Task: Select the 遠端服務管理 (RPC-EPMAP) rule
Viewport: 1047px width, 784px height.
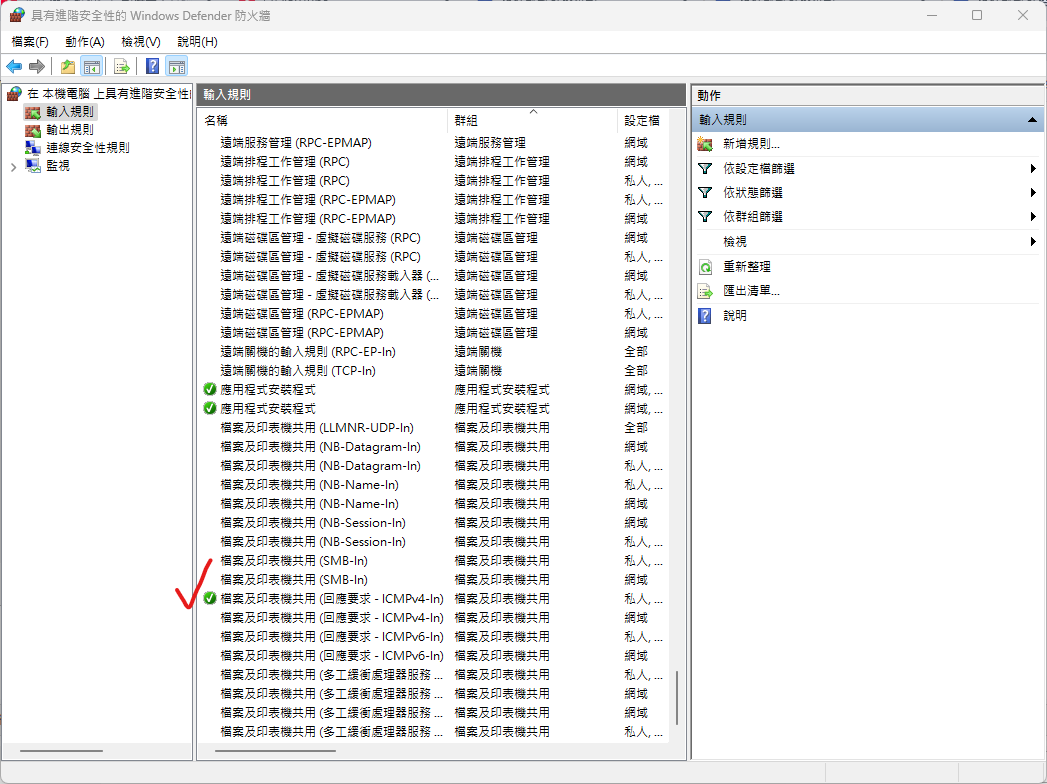Action: (x=296, y=143)
